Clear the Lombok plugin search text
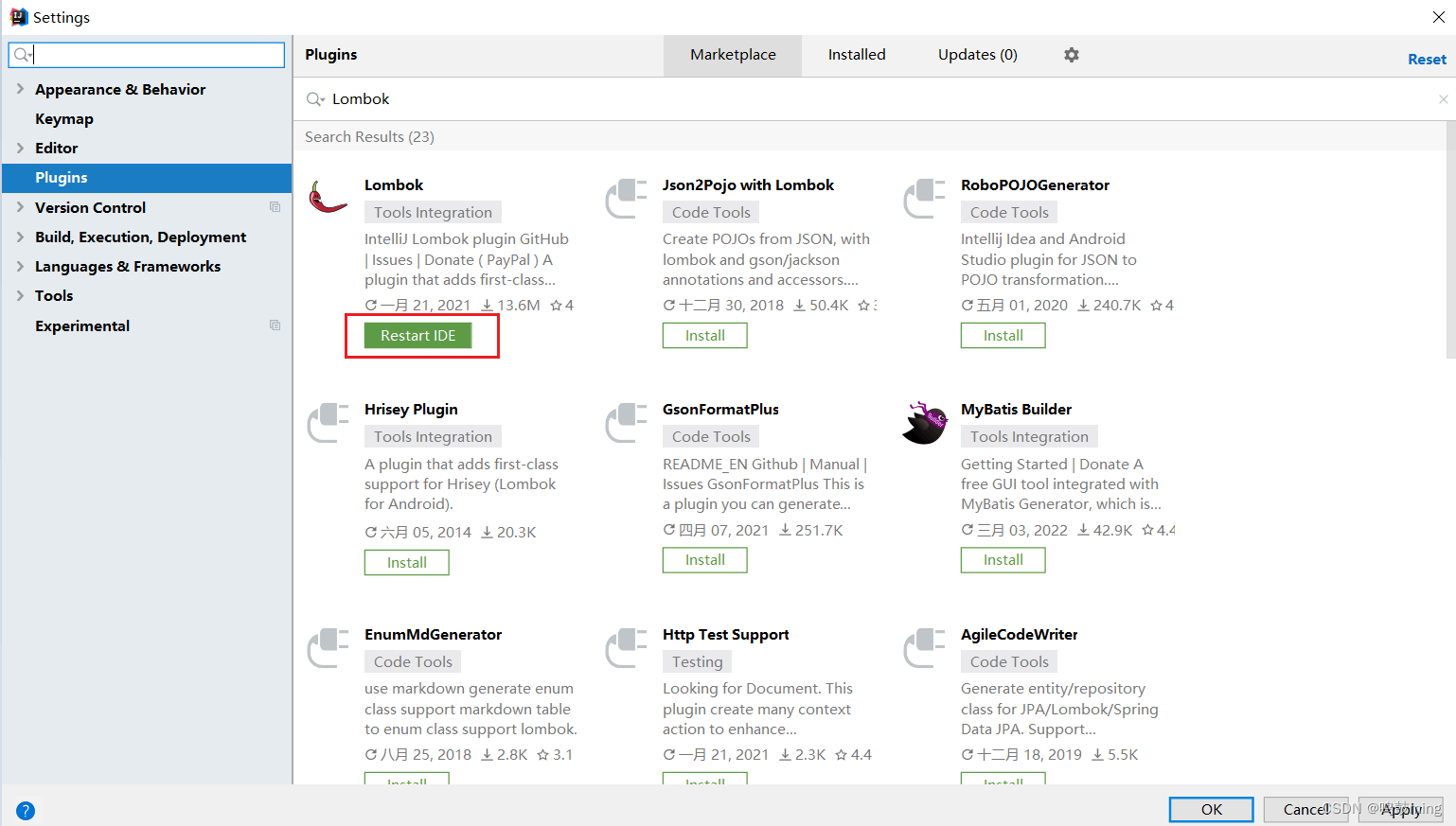Image resolution: width=1456 pixels, height=826 pixels. [1443, 99]
